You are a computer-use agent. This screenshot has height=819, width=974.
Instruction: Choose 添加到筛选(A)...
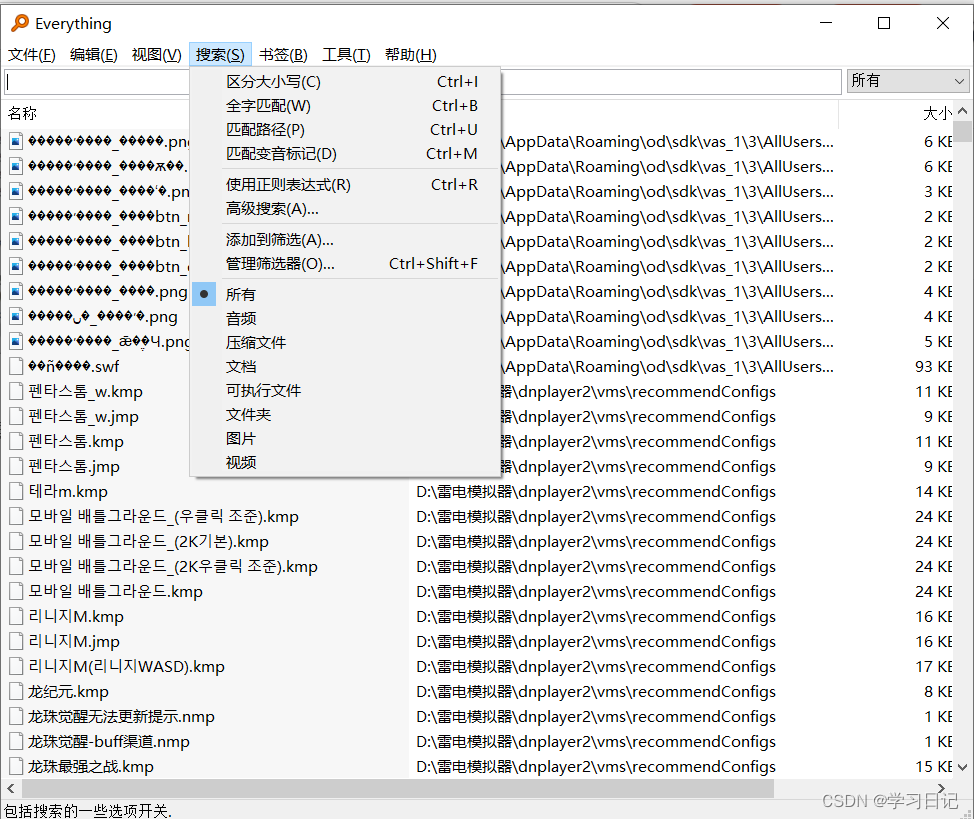pyautogui.click(x=345, y=240)
